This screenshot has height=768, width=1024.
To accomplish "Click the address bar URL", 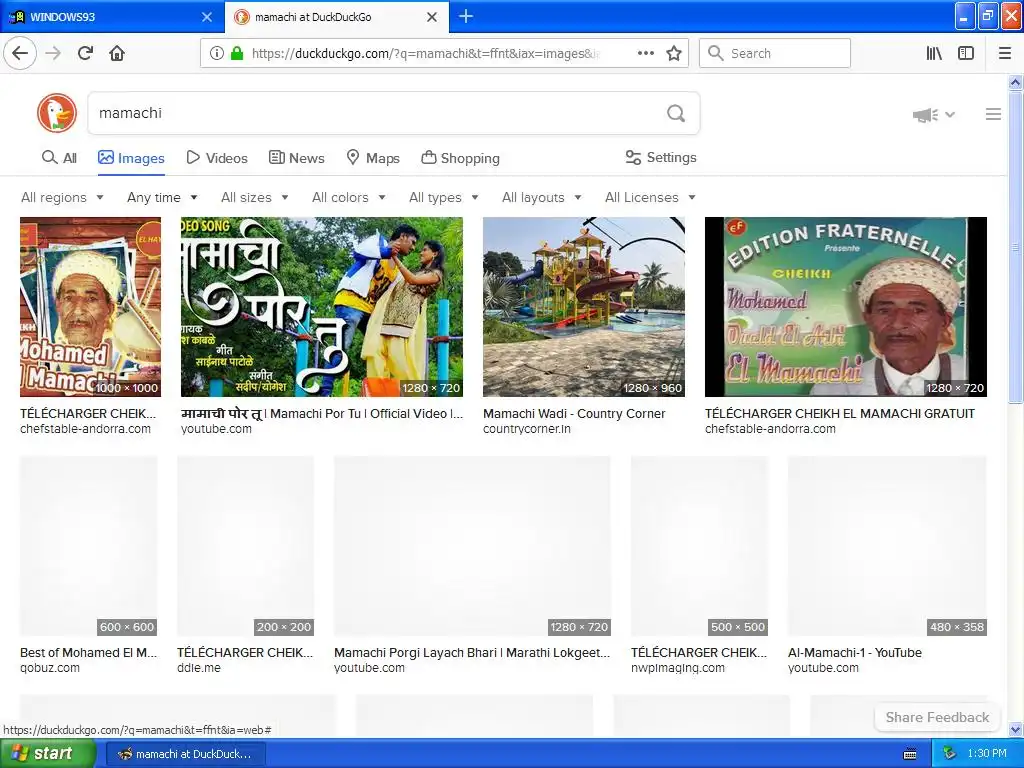I will [x=426, y=54].
